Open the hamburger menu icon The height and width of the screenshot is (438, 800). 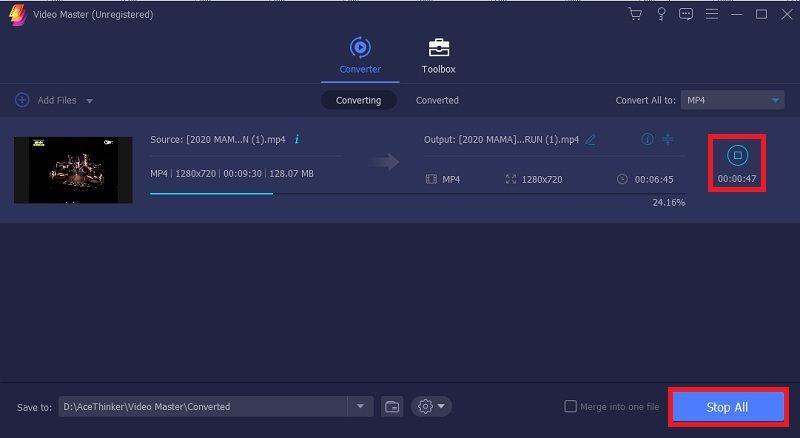pos(712,14)
